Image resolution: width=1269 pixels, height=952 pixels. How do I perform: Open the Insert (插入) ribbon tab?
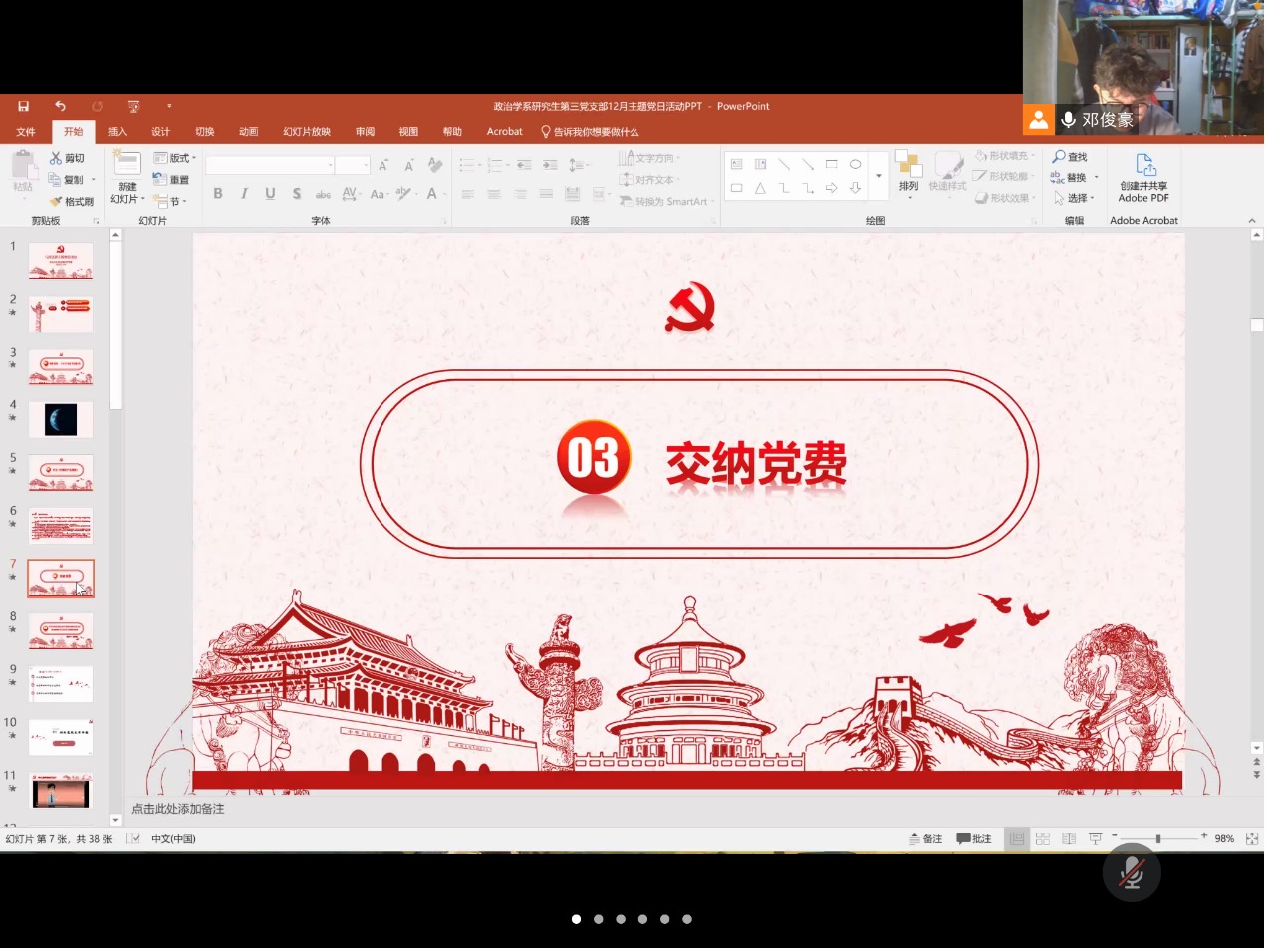(x=117, y=132)
